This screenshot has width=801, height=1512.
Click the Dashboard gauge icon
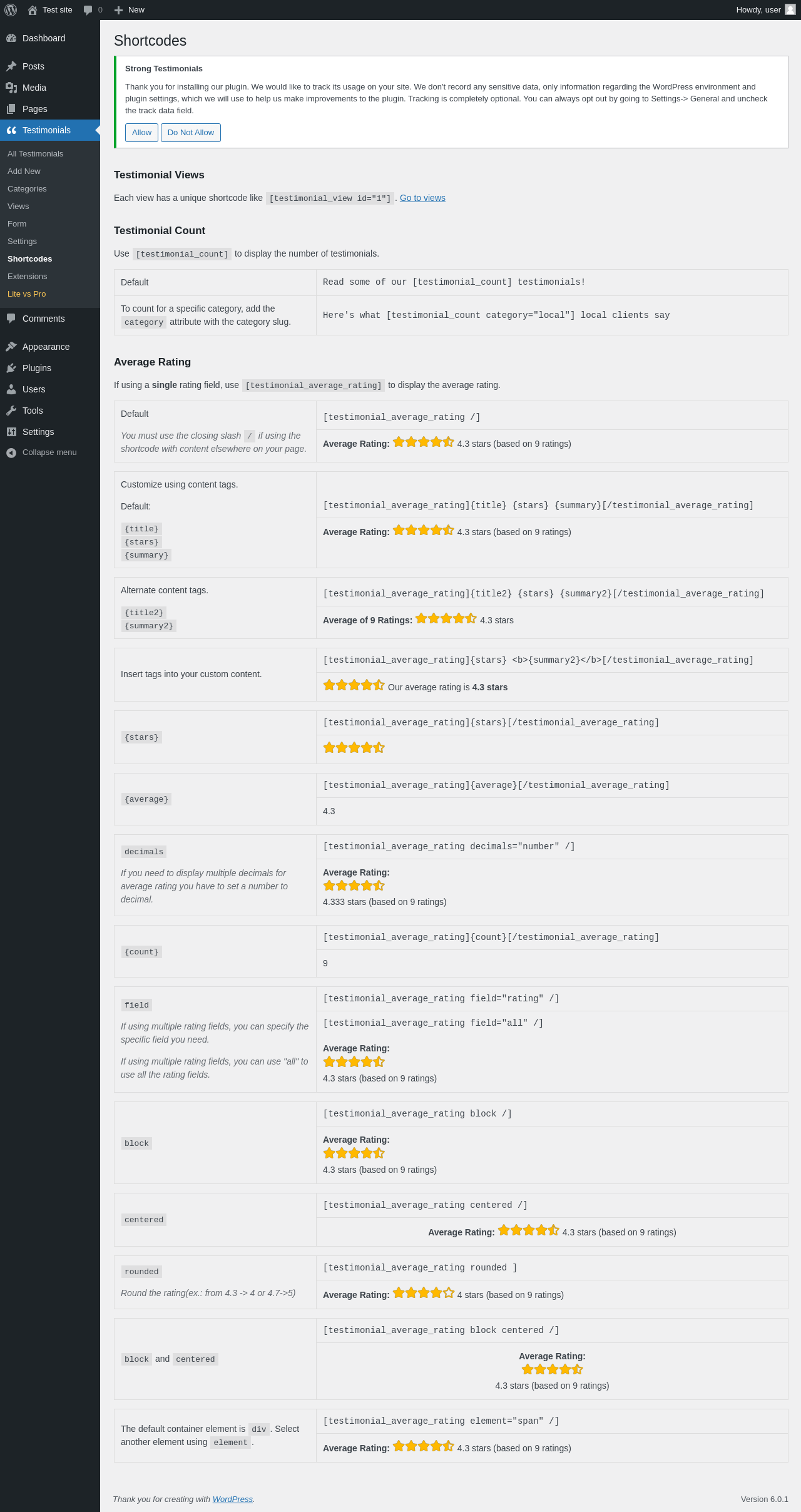(x=11, y=38)
